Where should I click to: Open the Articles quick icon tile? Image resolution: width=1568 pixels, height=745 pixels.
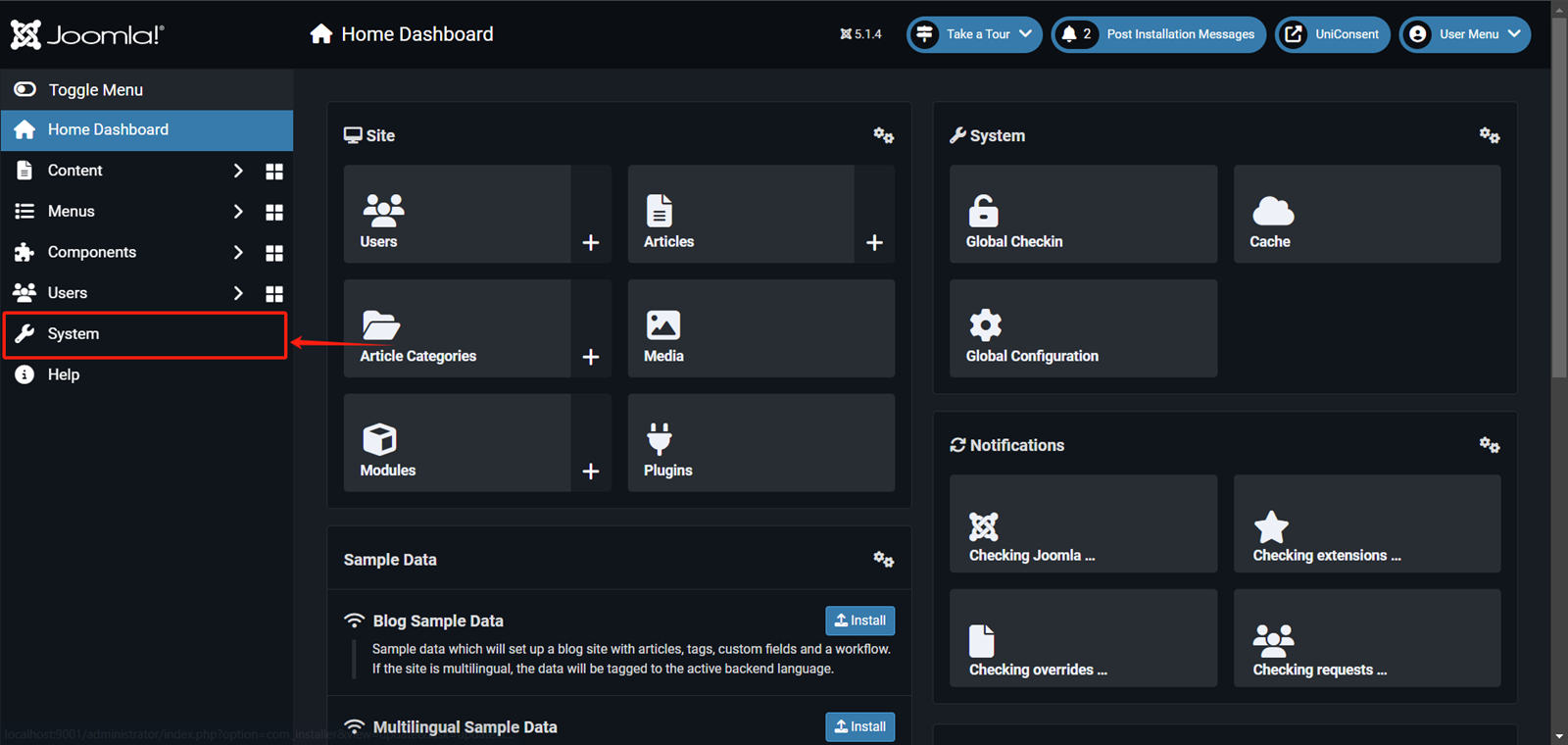[x=741, y=214]
